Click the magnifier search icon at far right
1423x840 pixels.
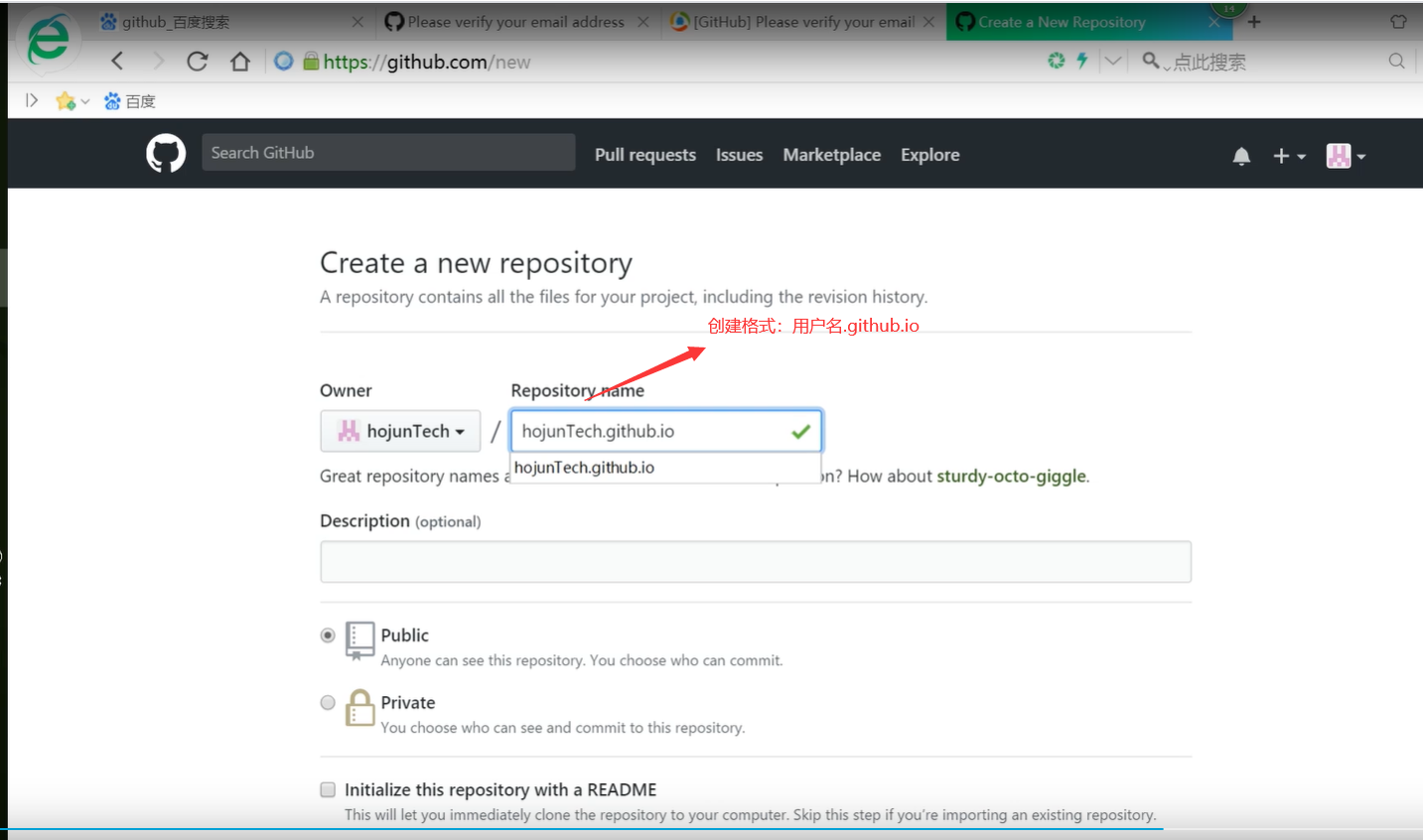pyautogui.click(x=1396, y=61)
